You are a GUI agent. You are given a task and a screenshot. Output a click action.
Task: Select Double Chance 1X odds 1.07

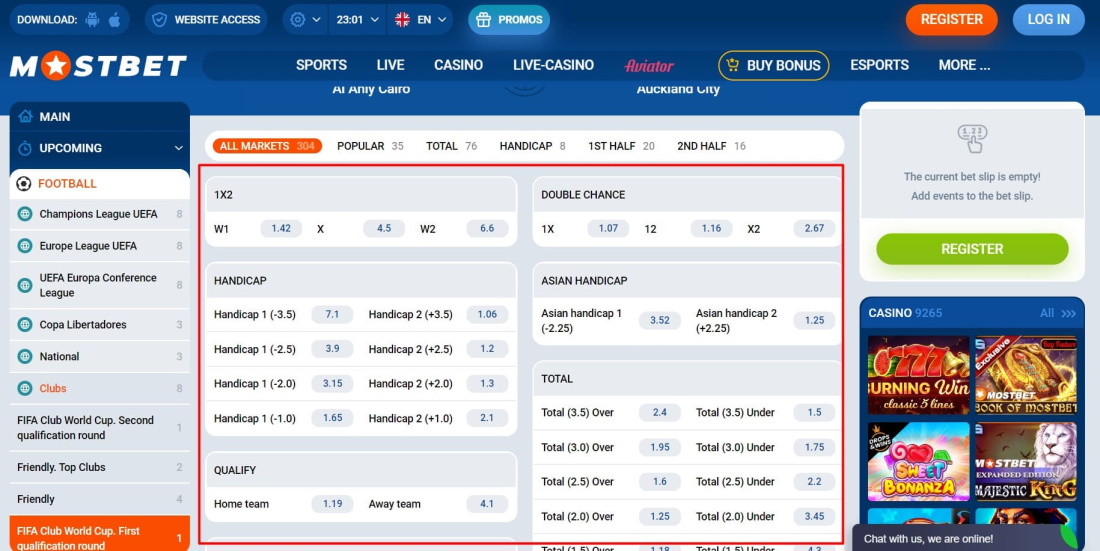point(608,229)
